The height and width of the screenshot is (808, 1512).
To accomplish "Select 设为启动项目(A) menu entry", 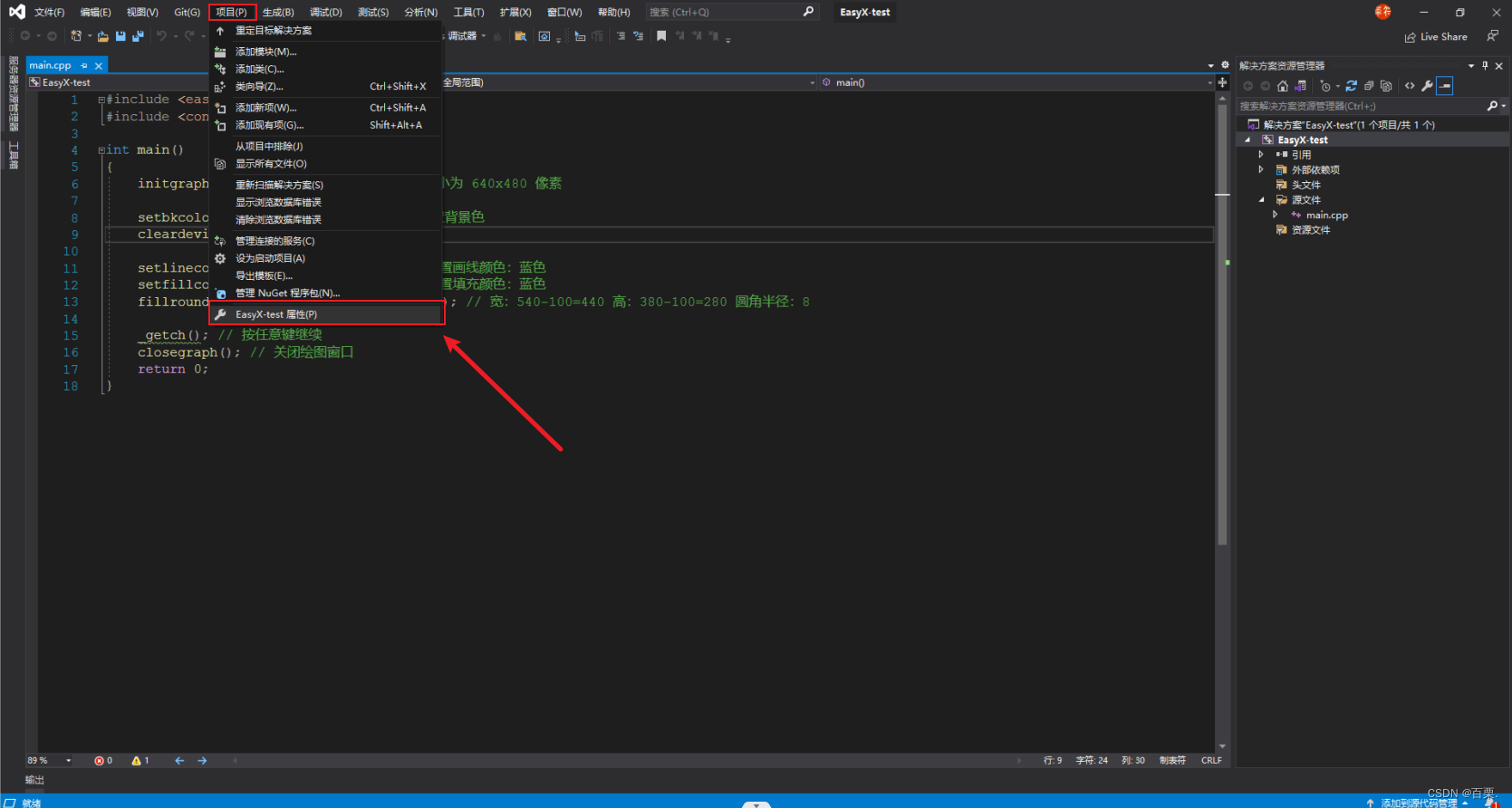I will (326, 258).
